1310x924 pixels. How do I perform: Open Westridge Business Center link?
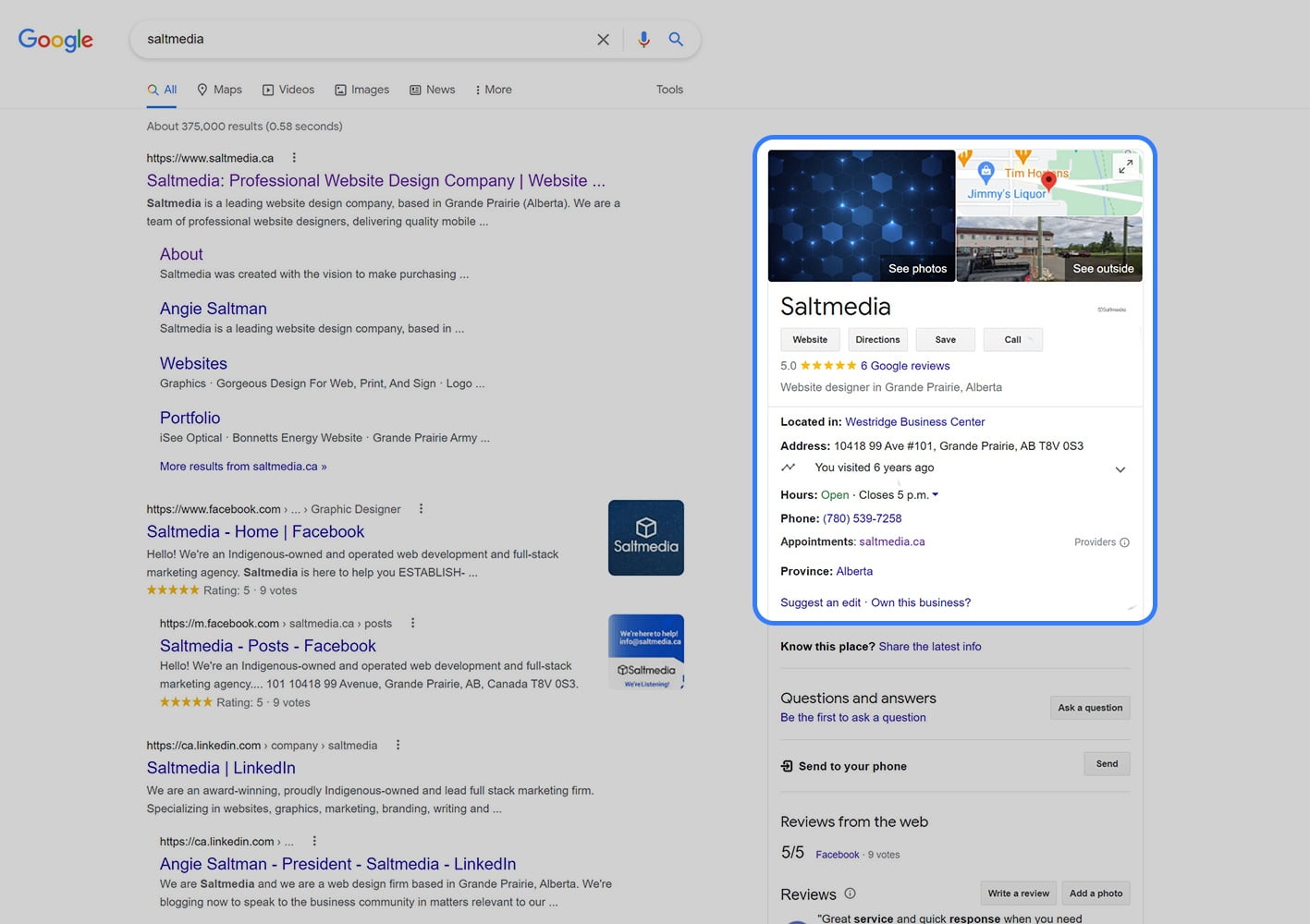pyautogui.click(x=915, y=422)
